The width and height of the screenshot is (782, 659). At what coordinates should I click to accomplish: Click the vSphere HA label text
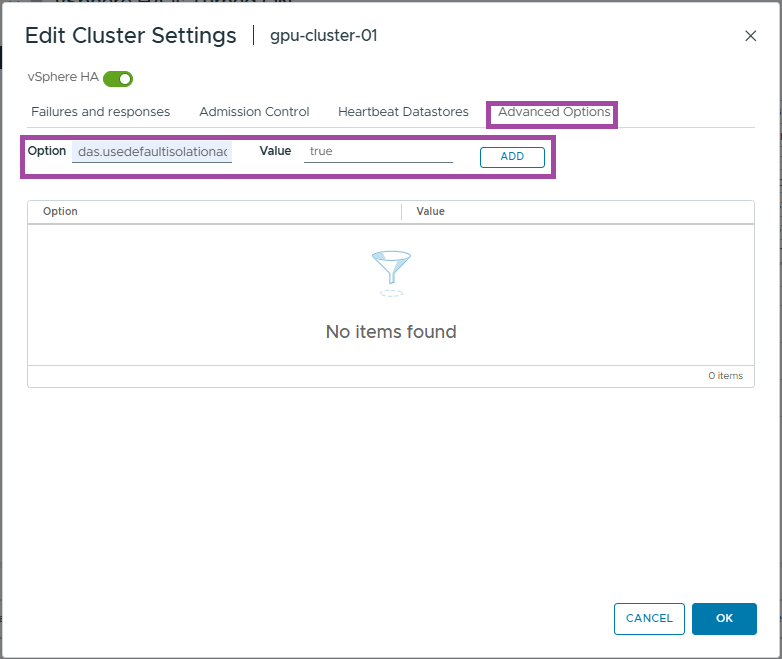pyautogui.click(x=63, y=78)
